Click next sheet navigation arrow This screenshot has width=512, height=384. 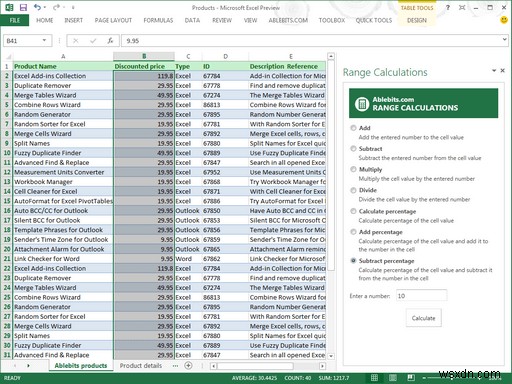tap(28, 366)
